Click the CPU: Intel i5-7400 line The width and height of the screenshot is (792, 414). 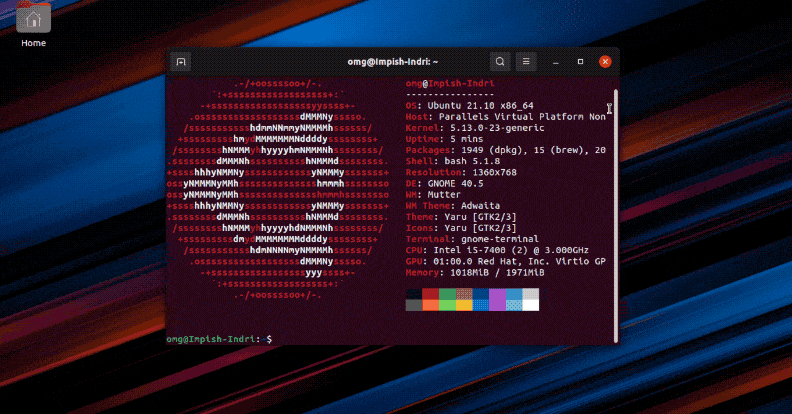(x=497, y=250)
